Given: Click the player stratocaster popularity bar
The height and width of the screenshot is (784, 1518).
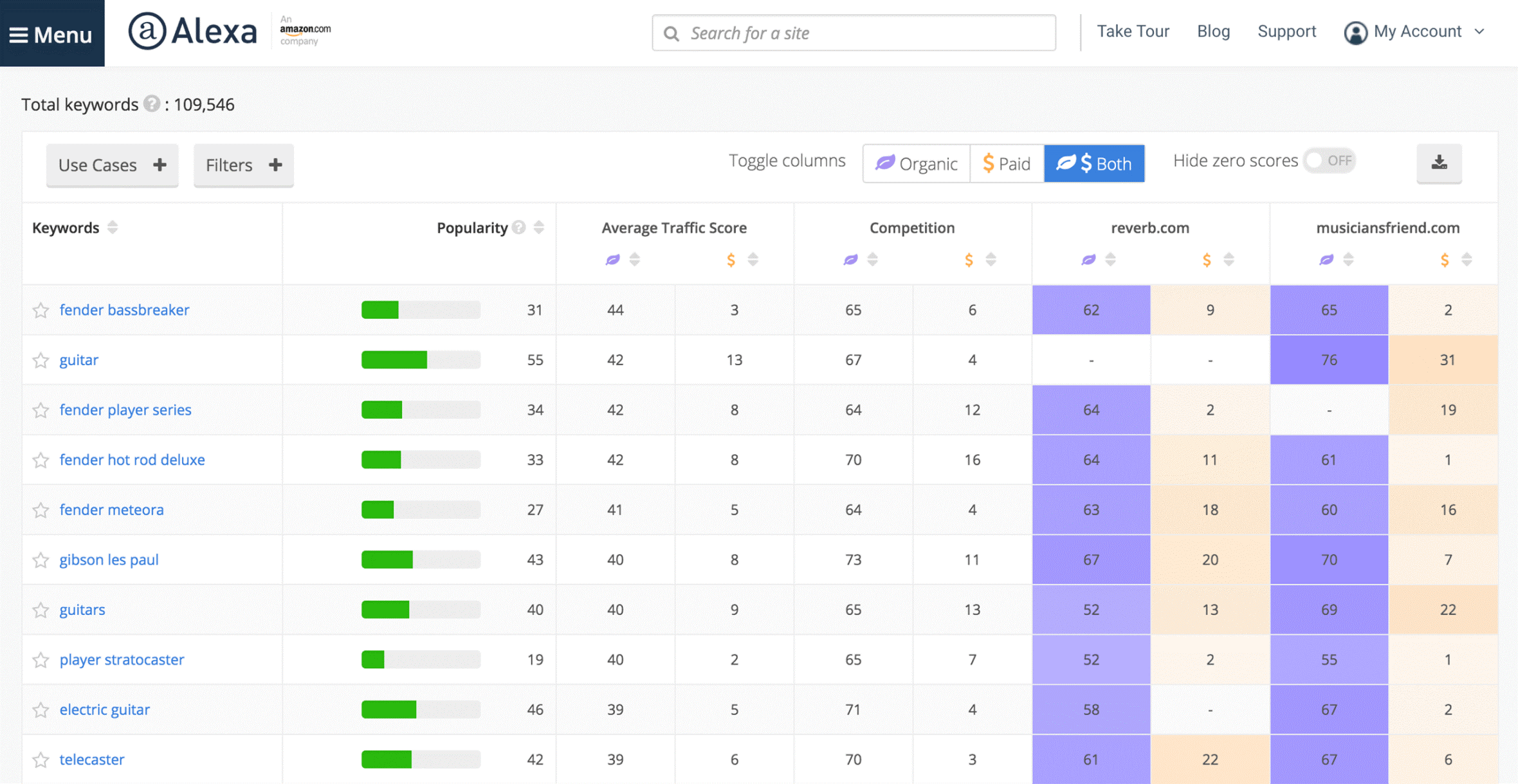Looking at the screenshot, I should (421, 659).
